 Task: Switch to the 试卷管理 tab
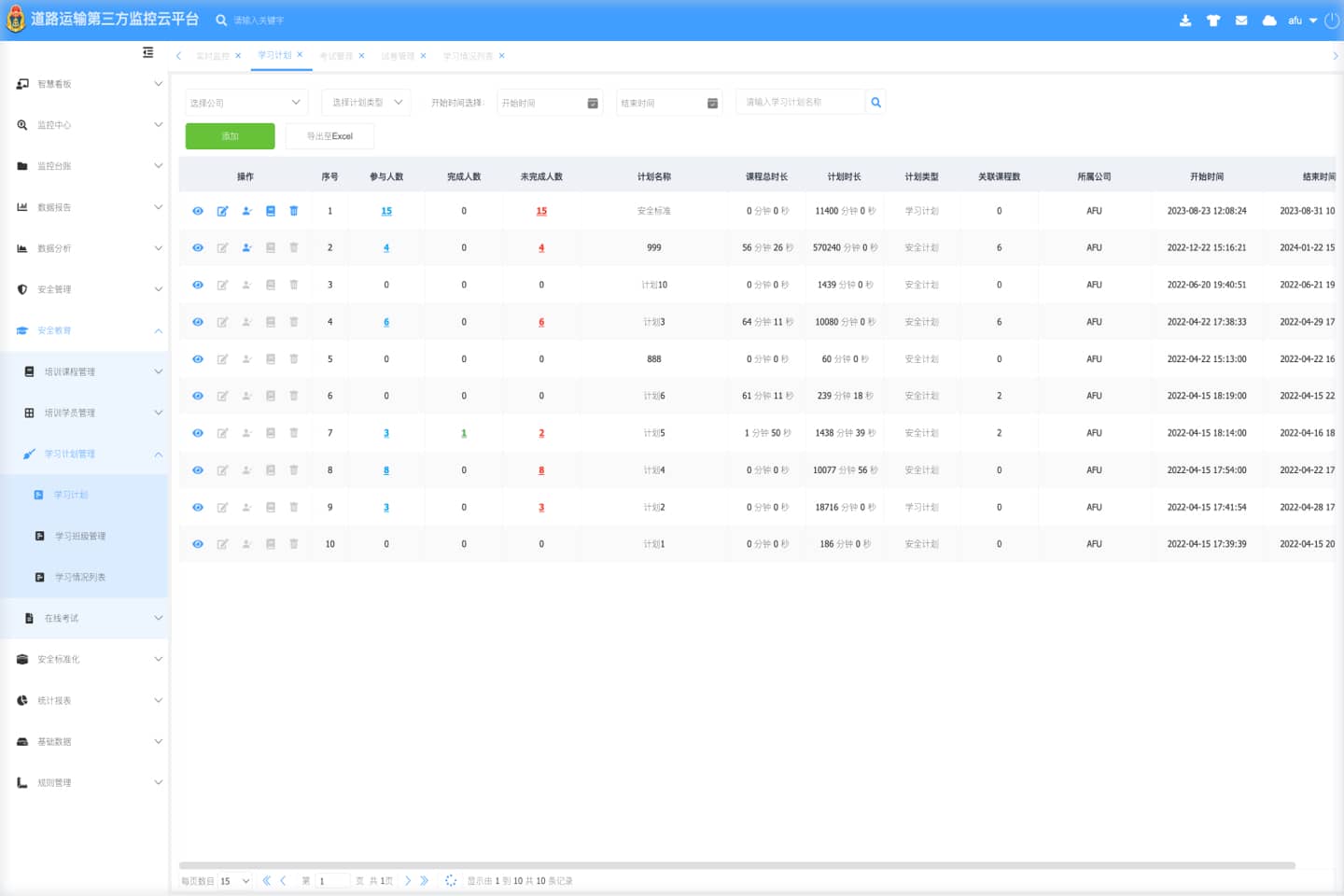click(x=398, y=56)
